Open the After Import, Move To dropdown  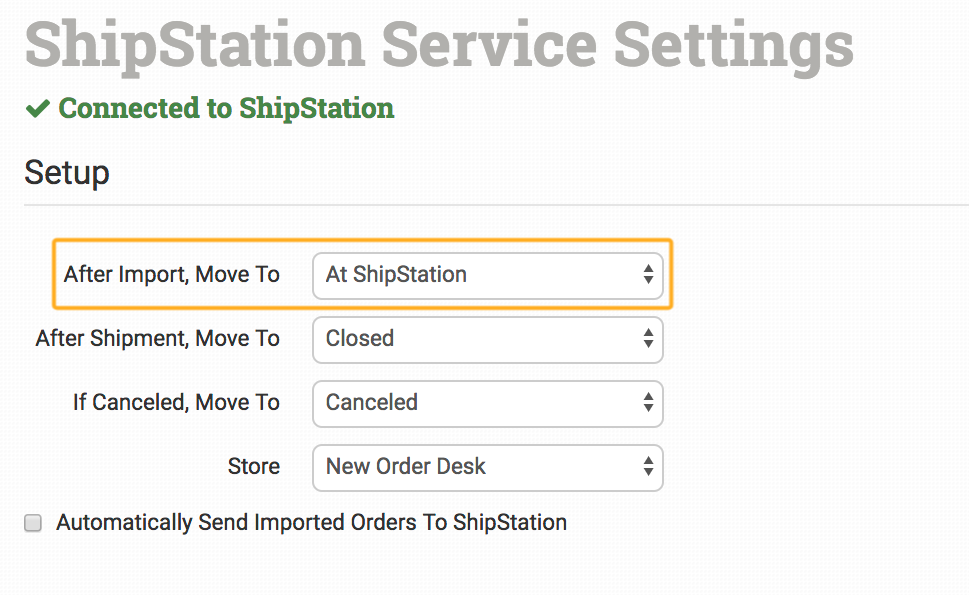487,274
